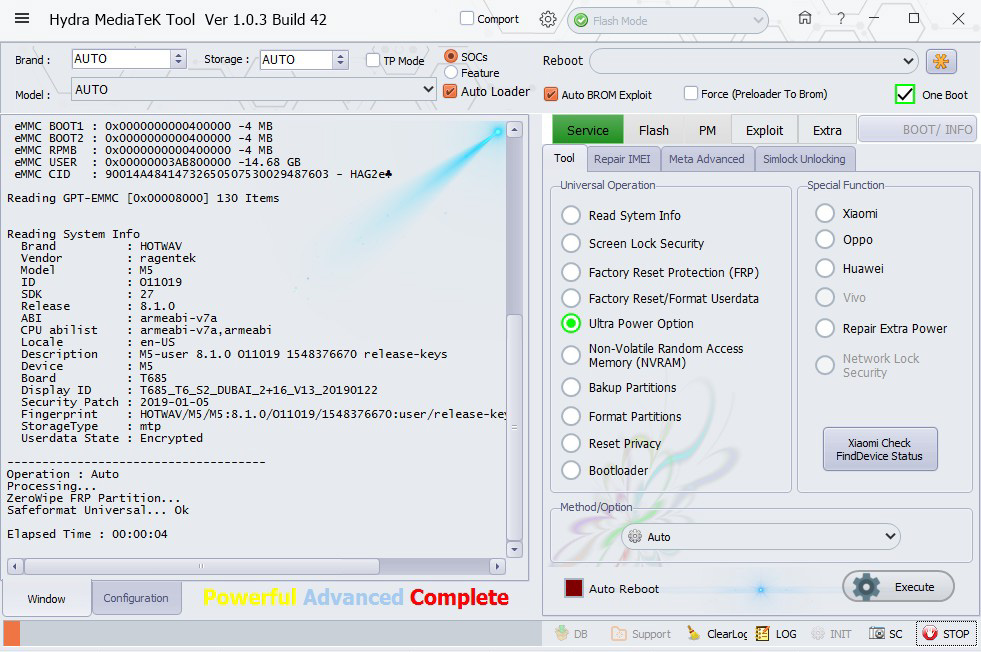Expand the Reboot dropdown

point(908,61)
